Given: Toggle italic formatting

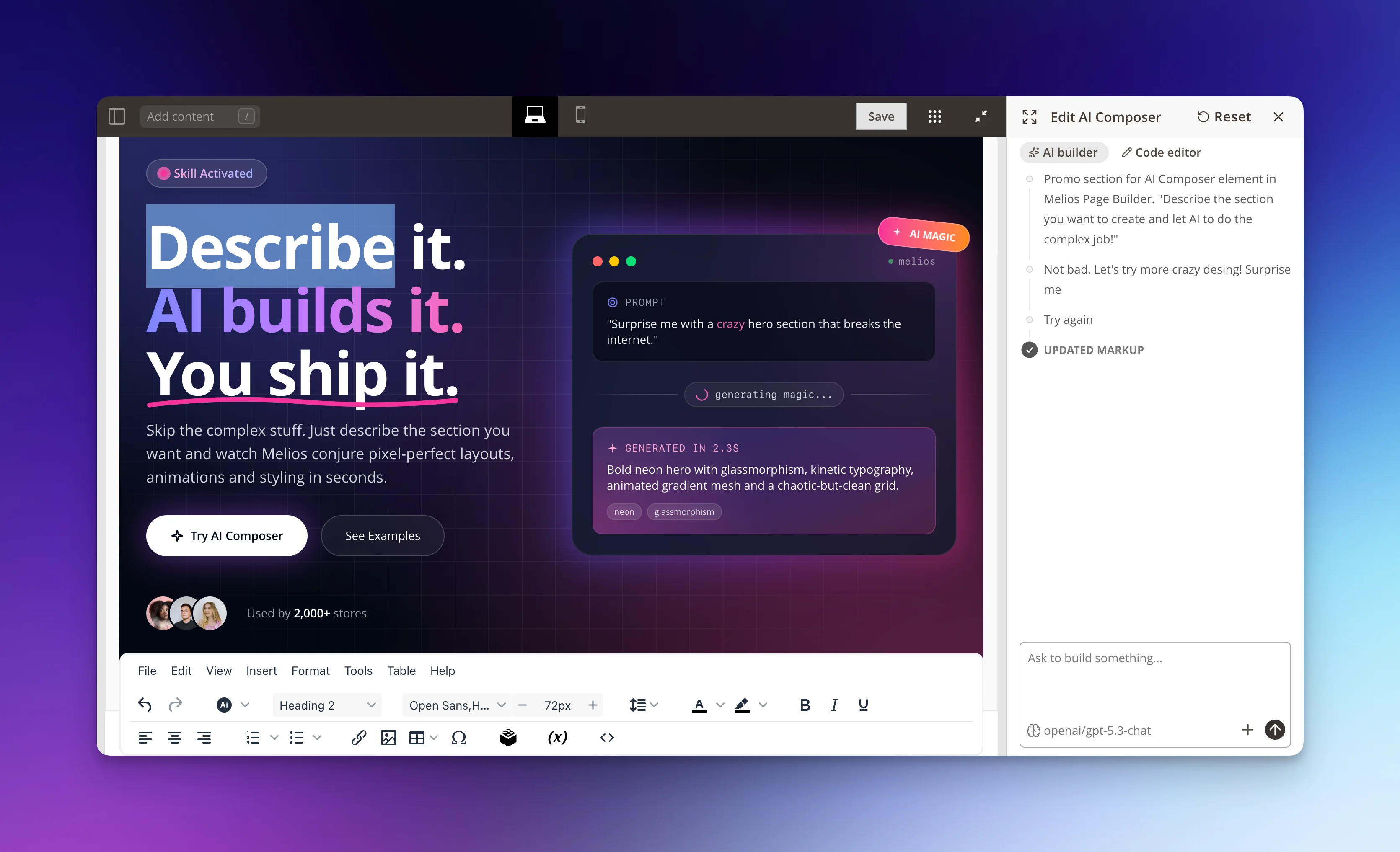Looking at the screenshot, I should tap(833, 705).
